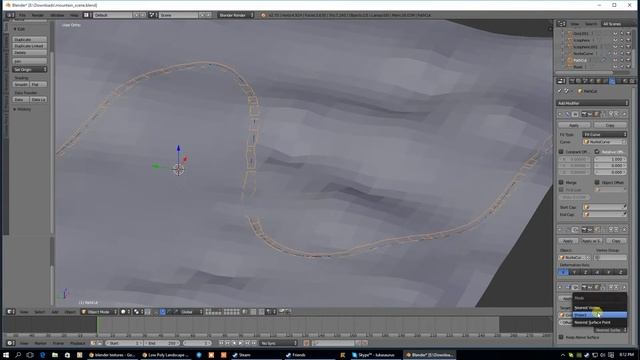The image size is (640, 360).
Task: Click Apply on the Curve modifier
Action: pos(568,241)
